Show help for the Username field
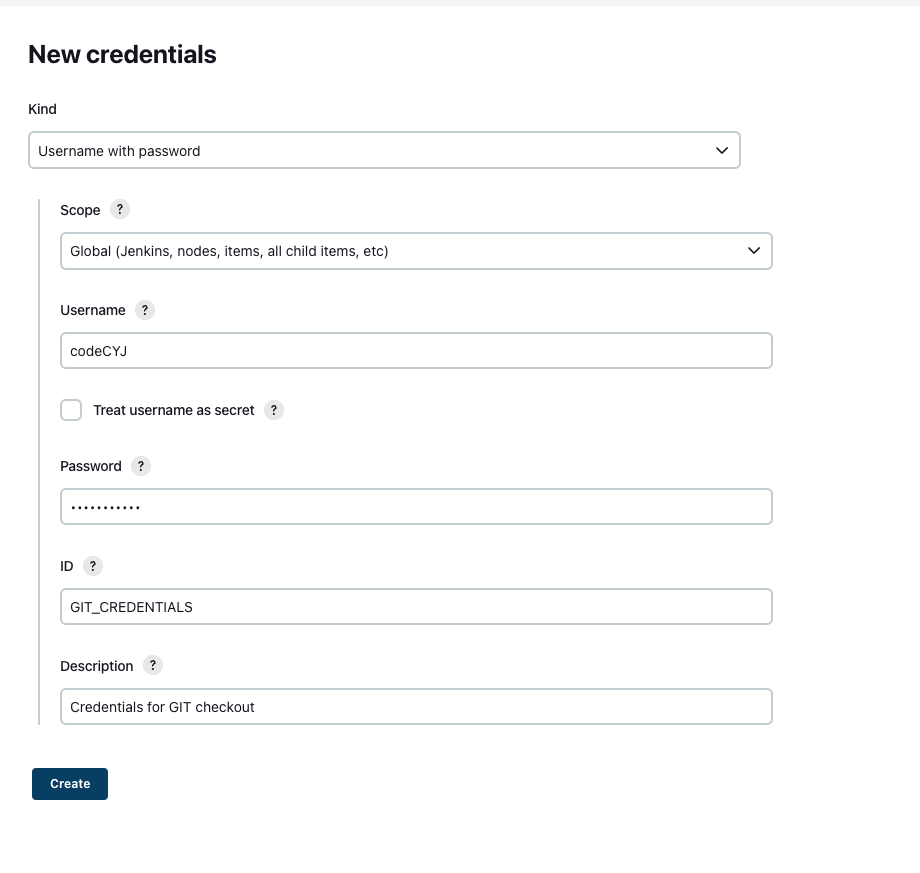This screenshot has height=873, width=920. click(x=145, y=310)
